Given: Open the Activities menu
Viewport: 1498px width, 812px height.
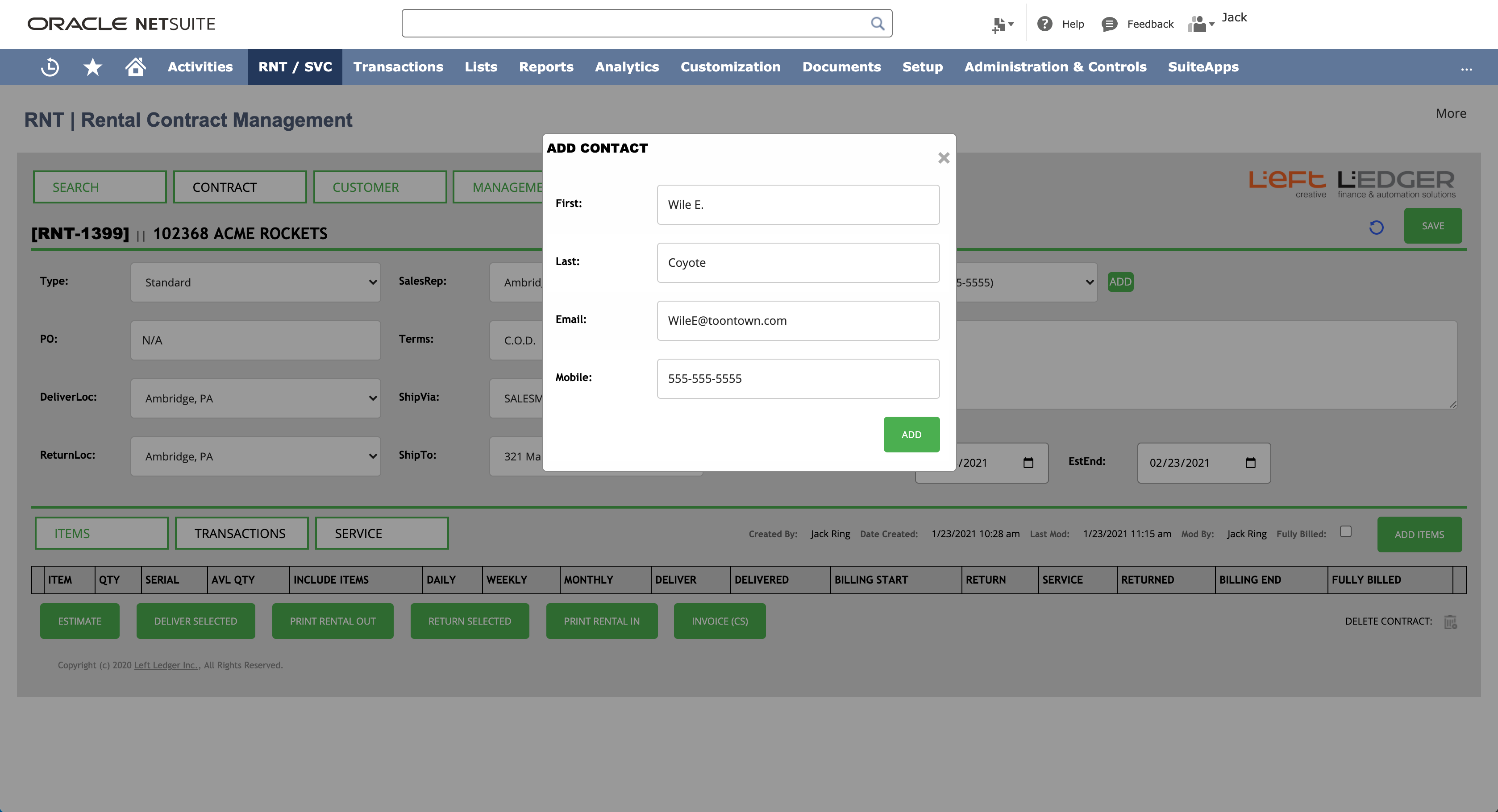Looking at the screenshot, I should click(200, 67).
